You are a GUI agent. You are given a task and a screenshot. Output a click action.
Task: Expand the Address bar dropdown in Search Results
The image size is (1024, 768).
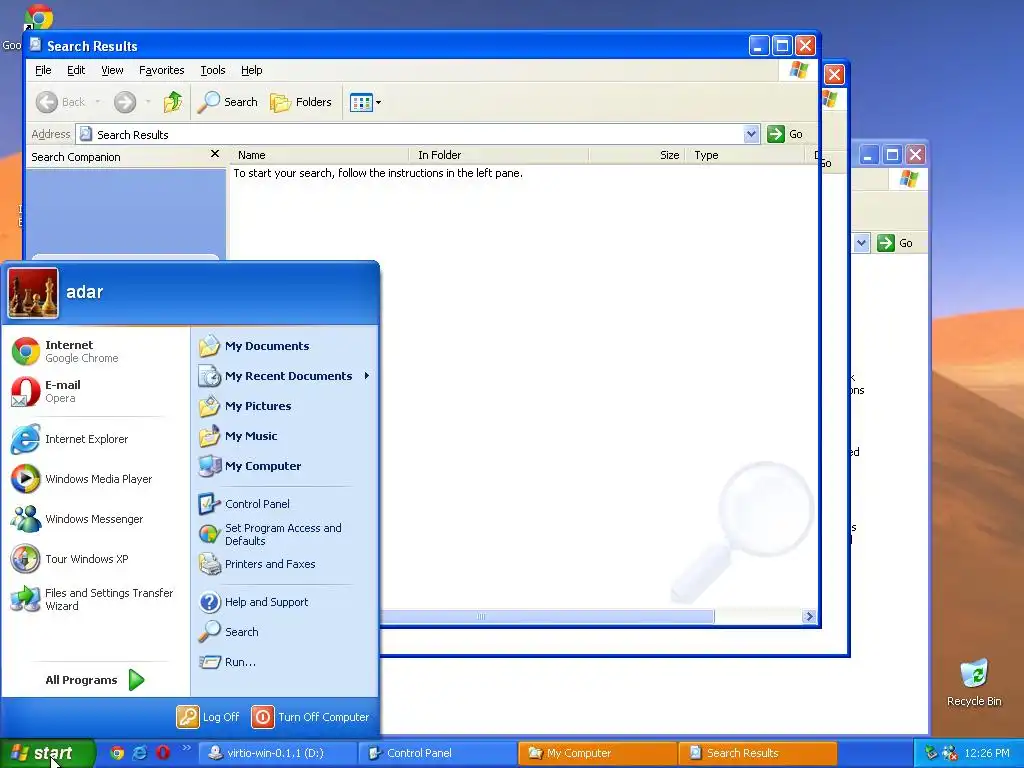click(751, 134)
